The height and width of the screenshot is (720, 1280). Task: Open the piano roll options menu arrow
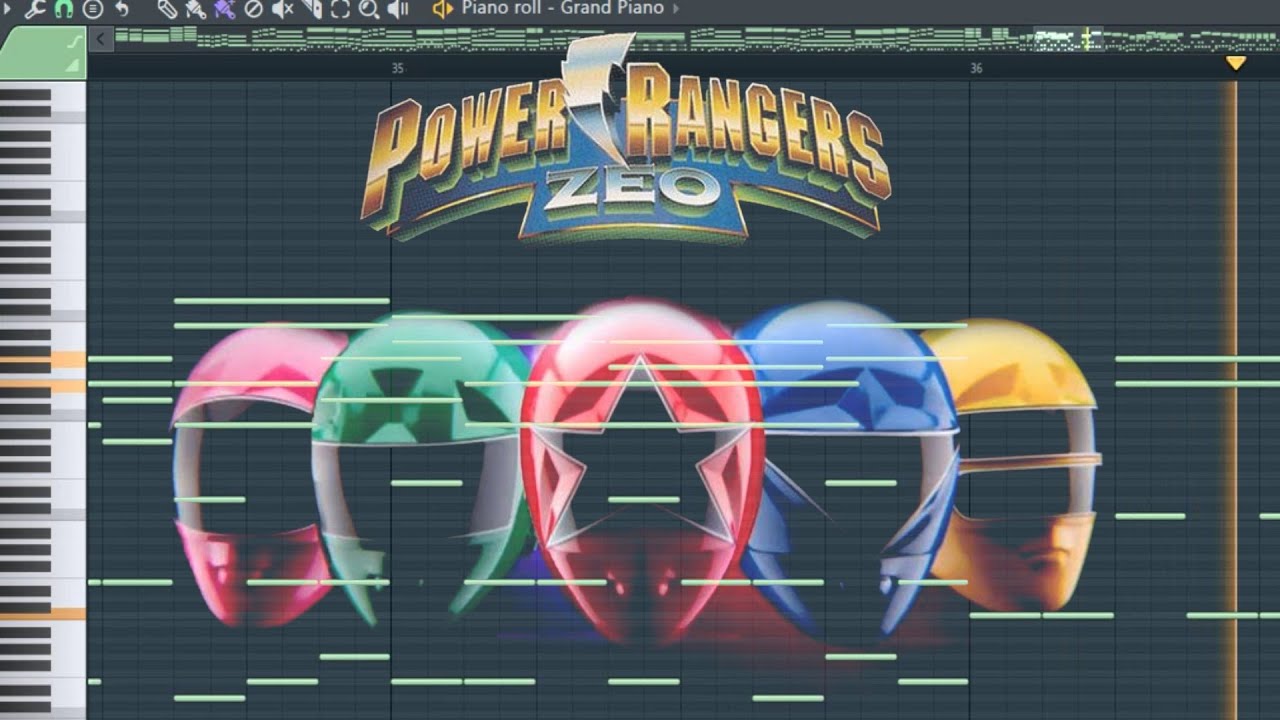tap(8, 9)
